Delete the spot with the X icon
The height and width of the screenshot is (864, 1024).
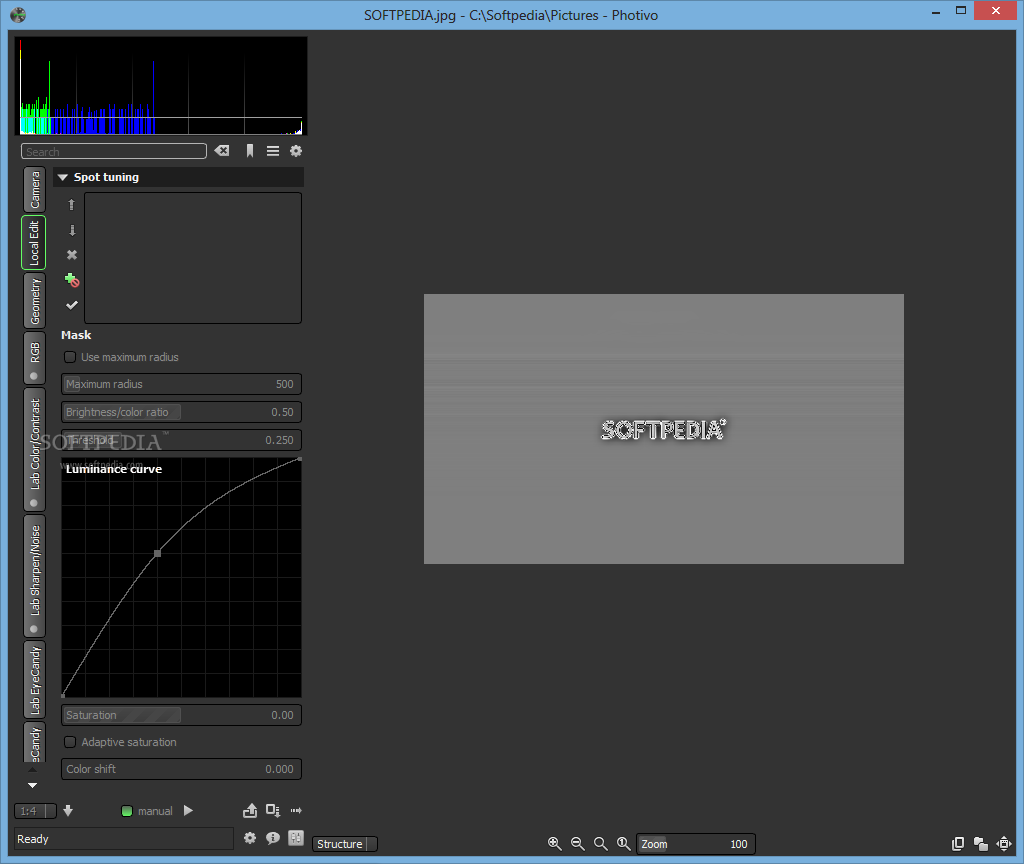click(72, 255)
